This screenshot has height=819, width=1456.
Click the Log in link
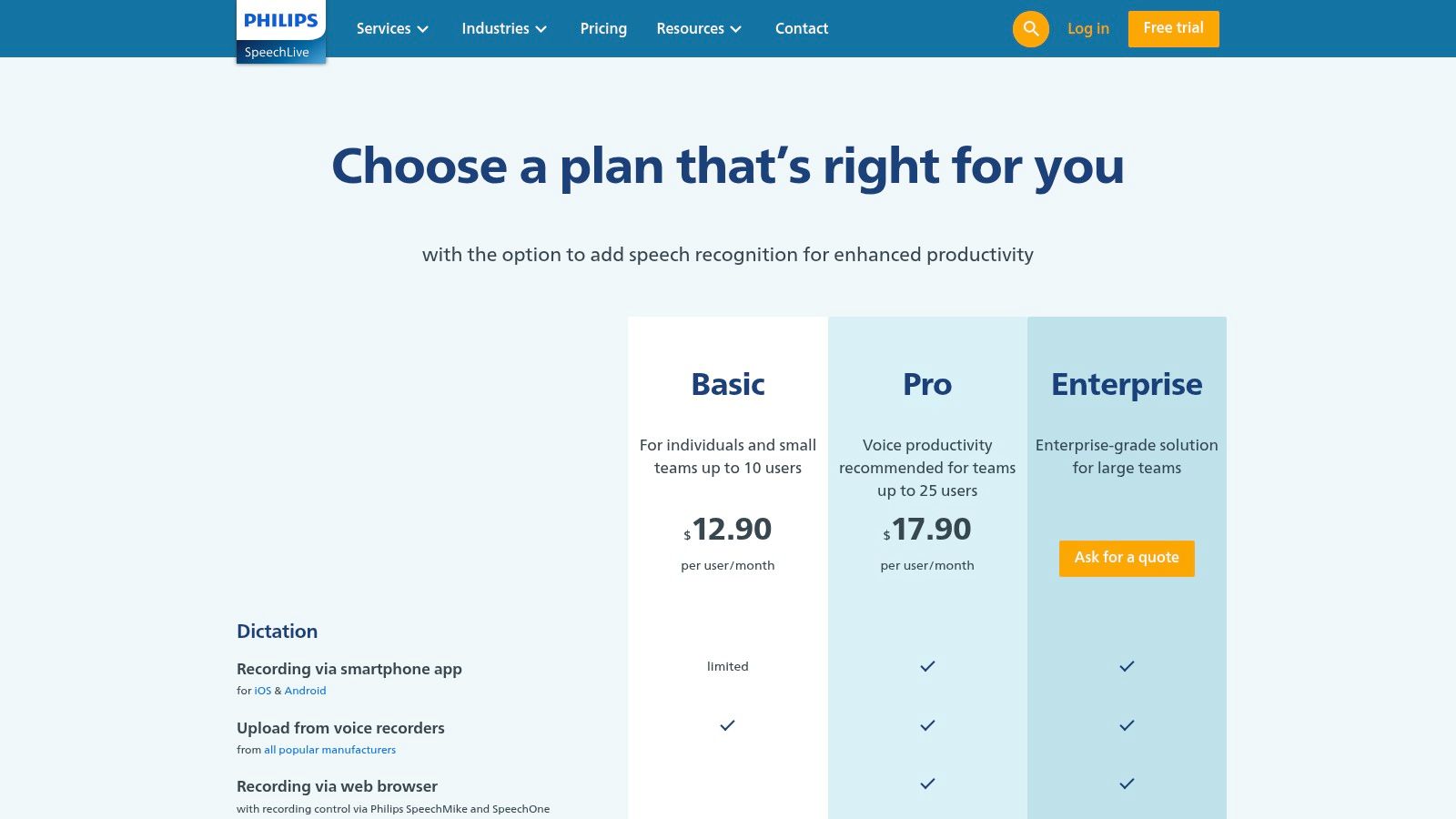[x=1088, y=29]
